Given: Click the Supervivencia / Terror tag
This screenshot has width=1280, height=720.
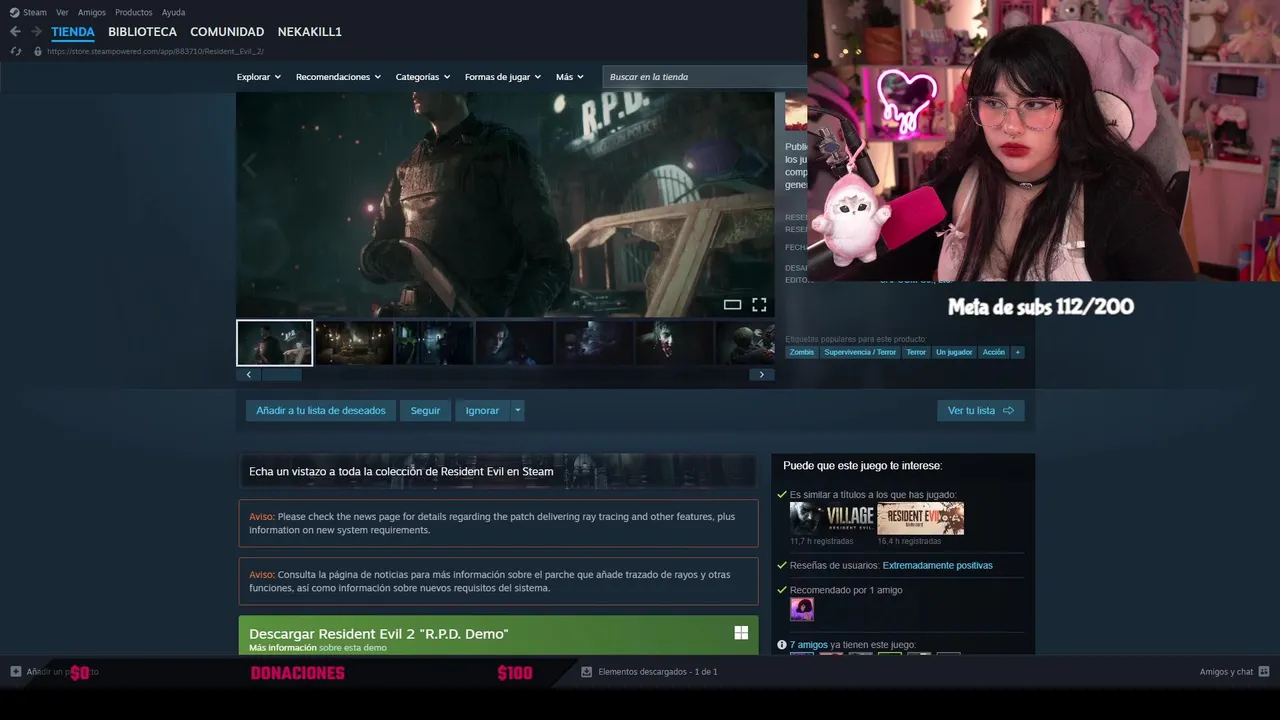Looking at the screenshot, I should (860, 352).
